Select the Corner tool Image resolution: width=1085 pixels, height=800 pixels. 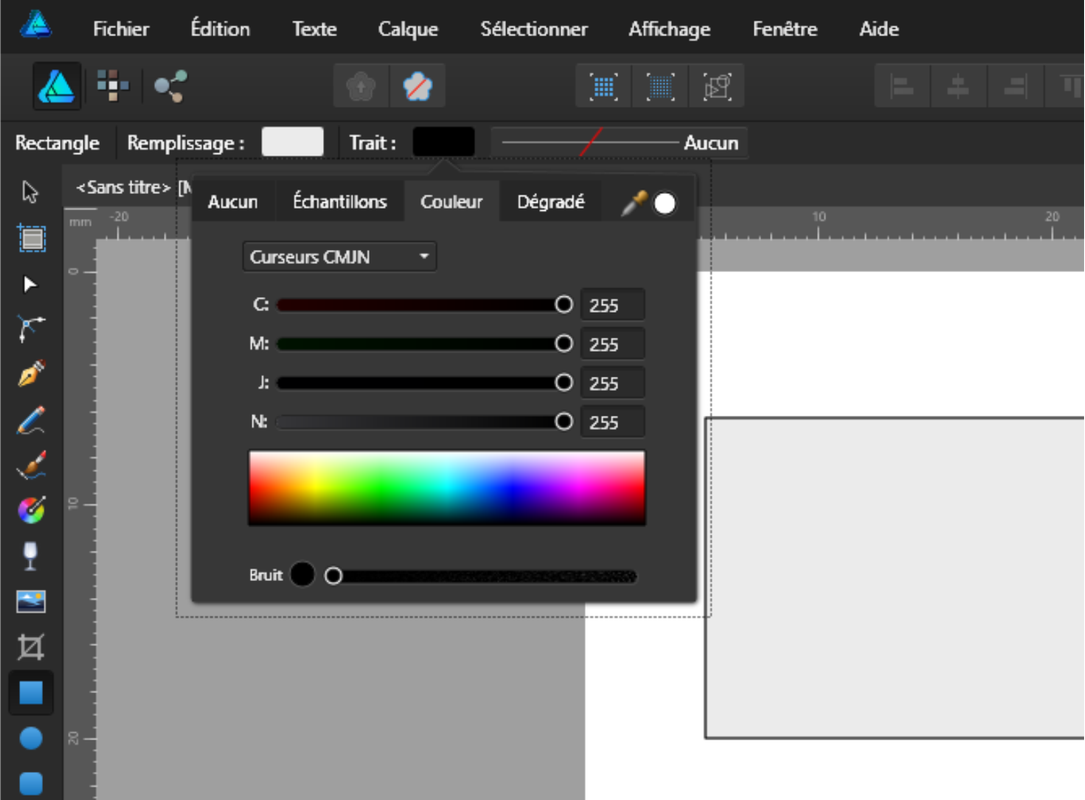[x=31, y=329]
